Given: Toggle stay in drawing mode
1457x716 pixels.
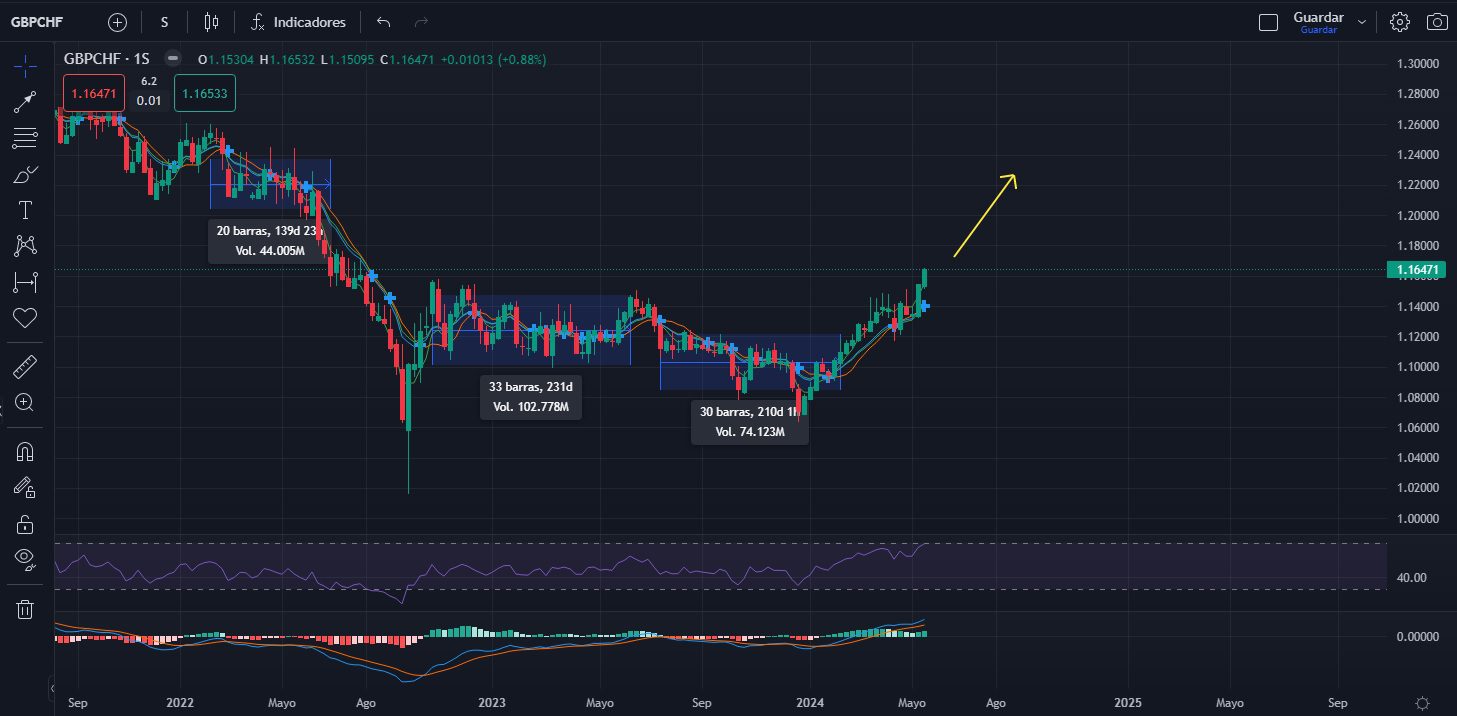Looking at the screenshot, I should pyautogui.click(x=25, y=487).
